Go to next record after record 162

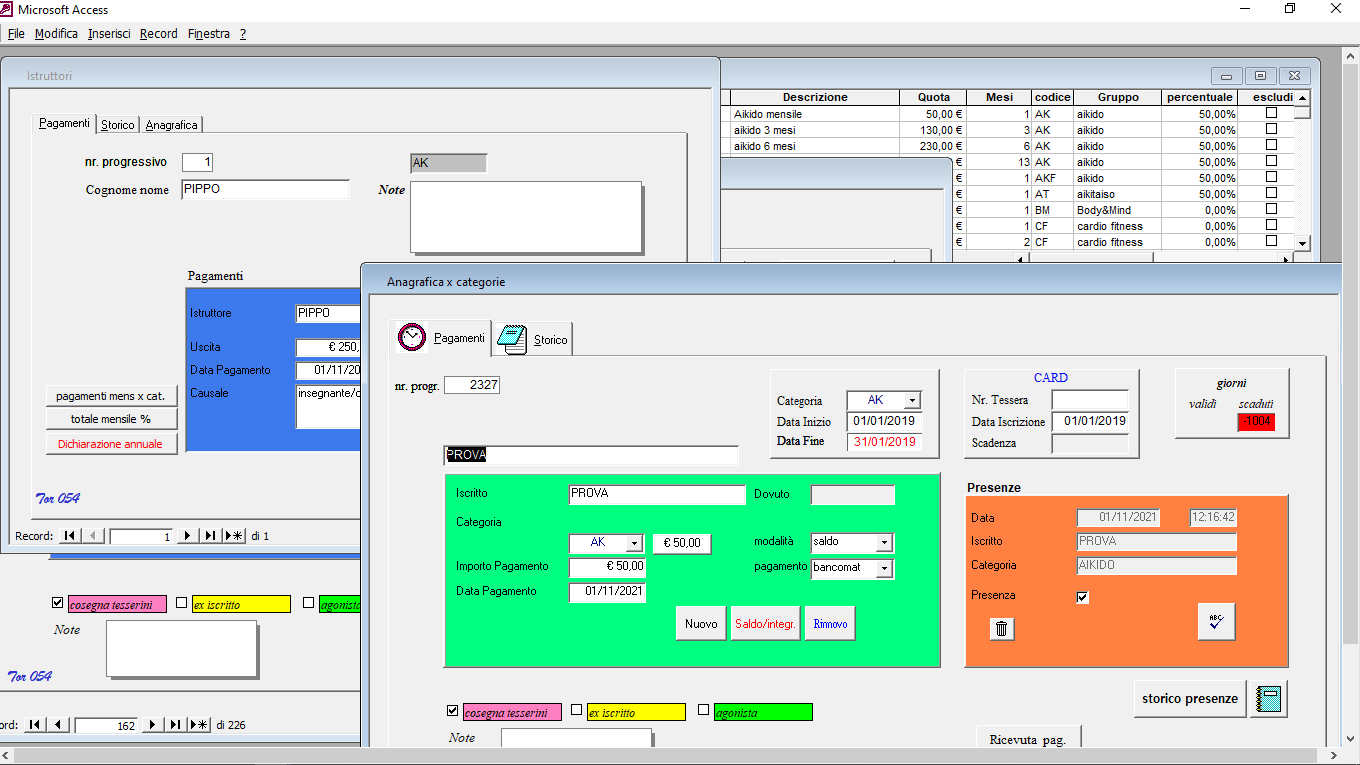tap(152, 725)
